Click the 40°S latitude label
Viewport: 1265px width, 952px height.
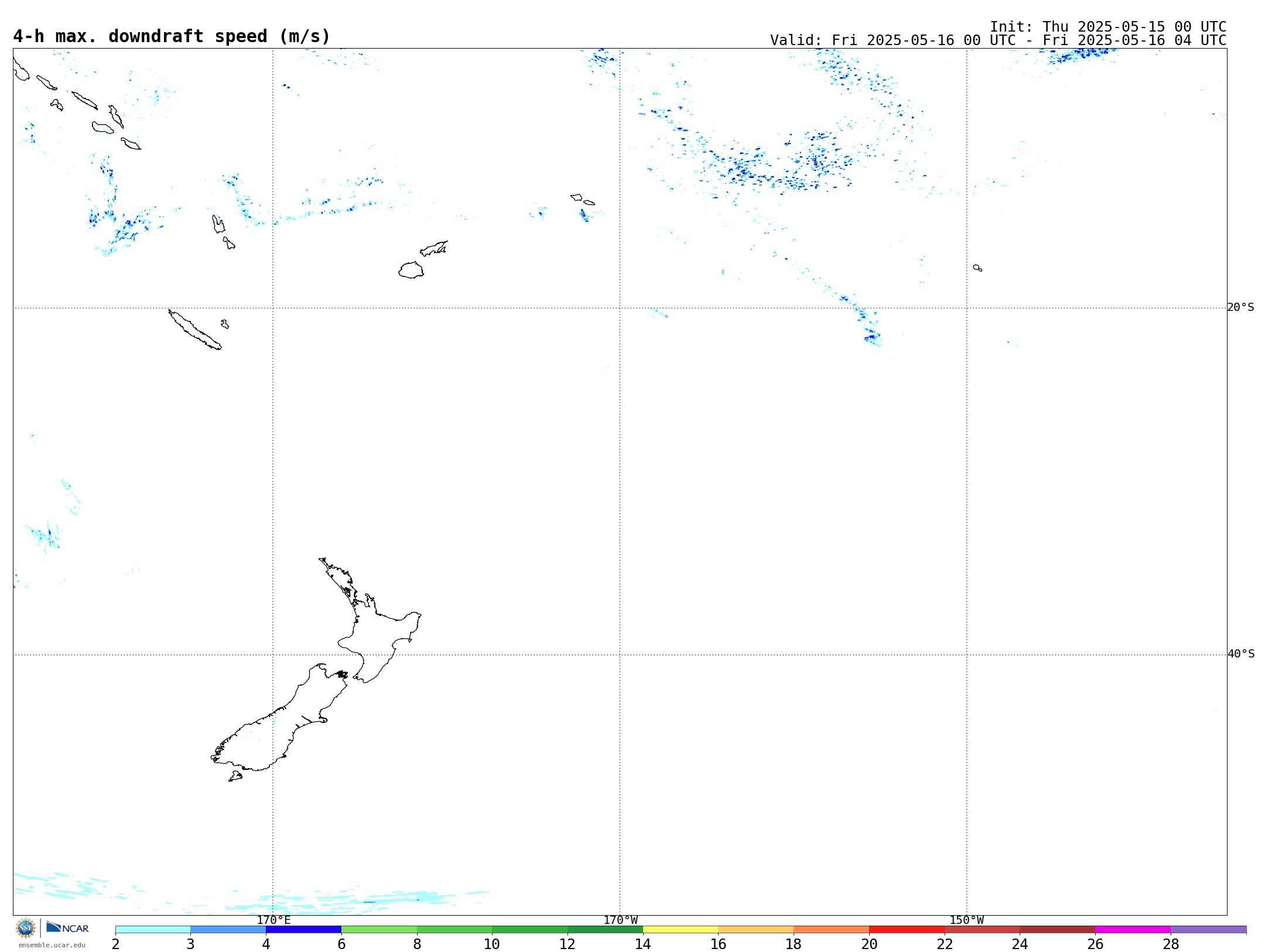(x=1240, y=654)
